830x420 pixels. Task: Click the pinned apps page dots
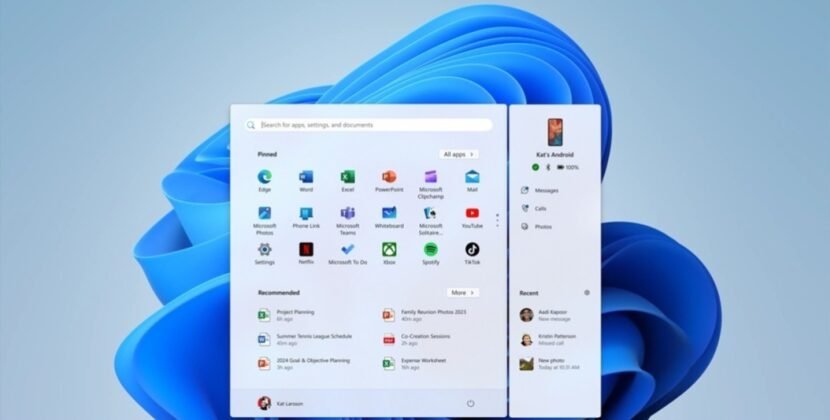coord(497,220)
